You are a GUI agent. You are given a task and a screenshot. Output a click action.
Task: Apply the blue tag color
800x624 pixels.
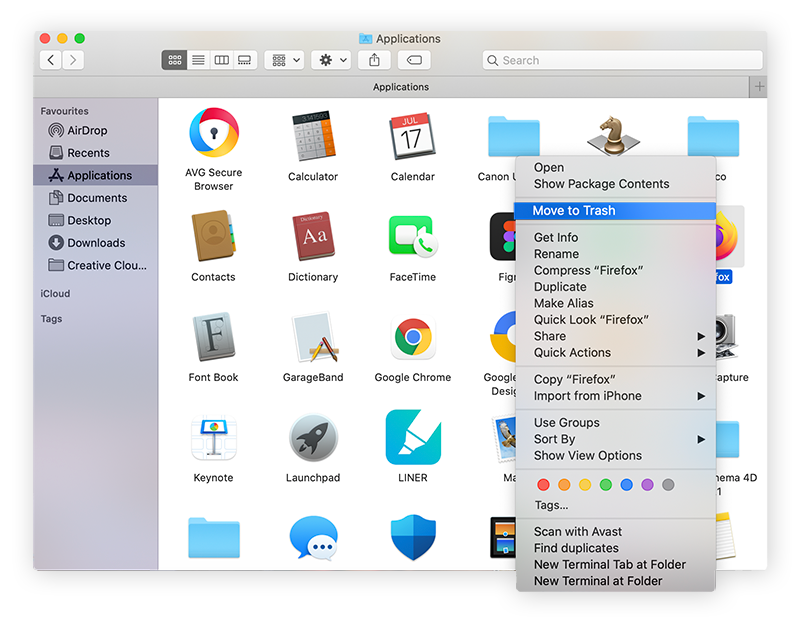627,485
